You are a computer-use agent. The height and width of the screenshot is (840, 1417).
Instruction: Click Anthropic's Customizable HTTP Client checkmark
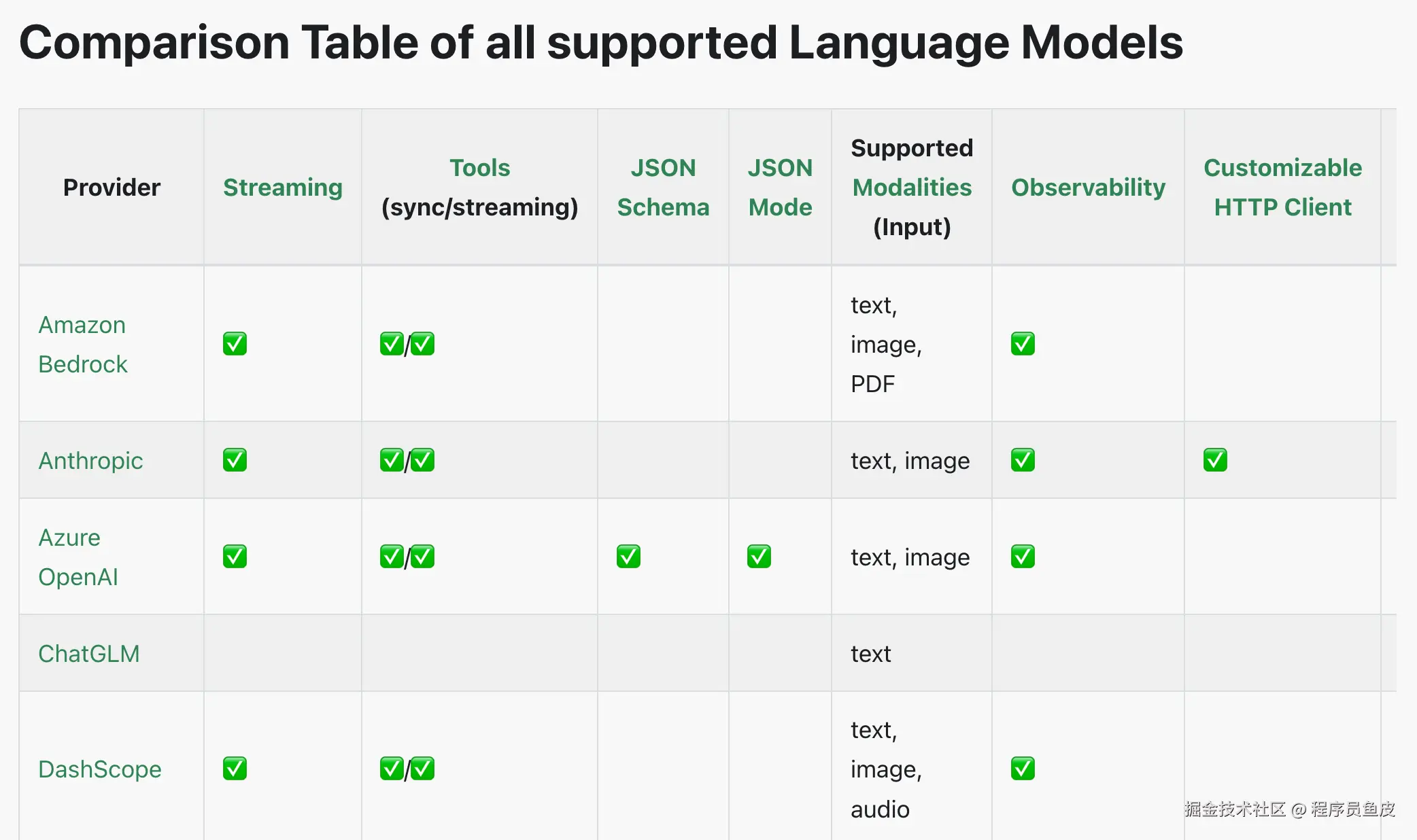(1215, 460)
